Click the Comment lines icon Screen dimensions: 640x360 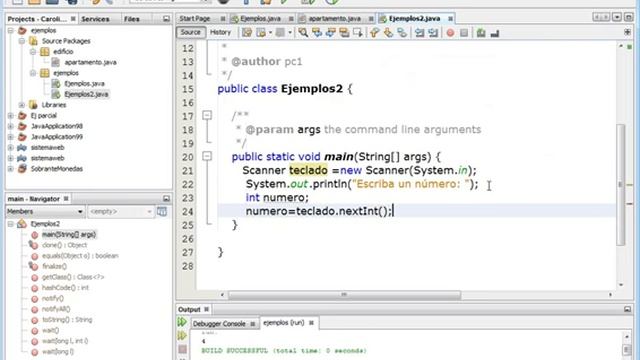click(481, 33)
